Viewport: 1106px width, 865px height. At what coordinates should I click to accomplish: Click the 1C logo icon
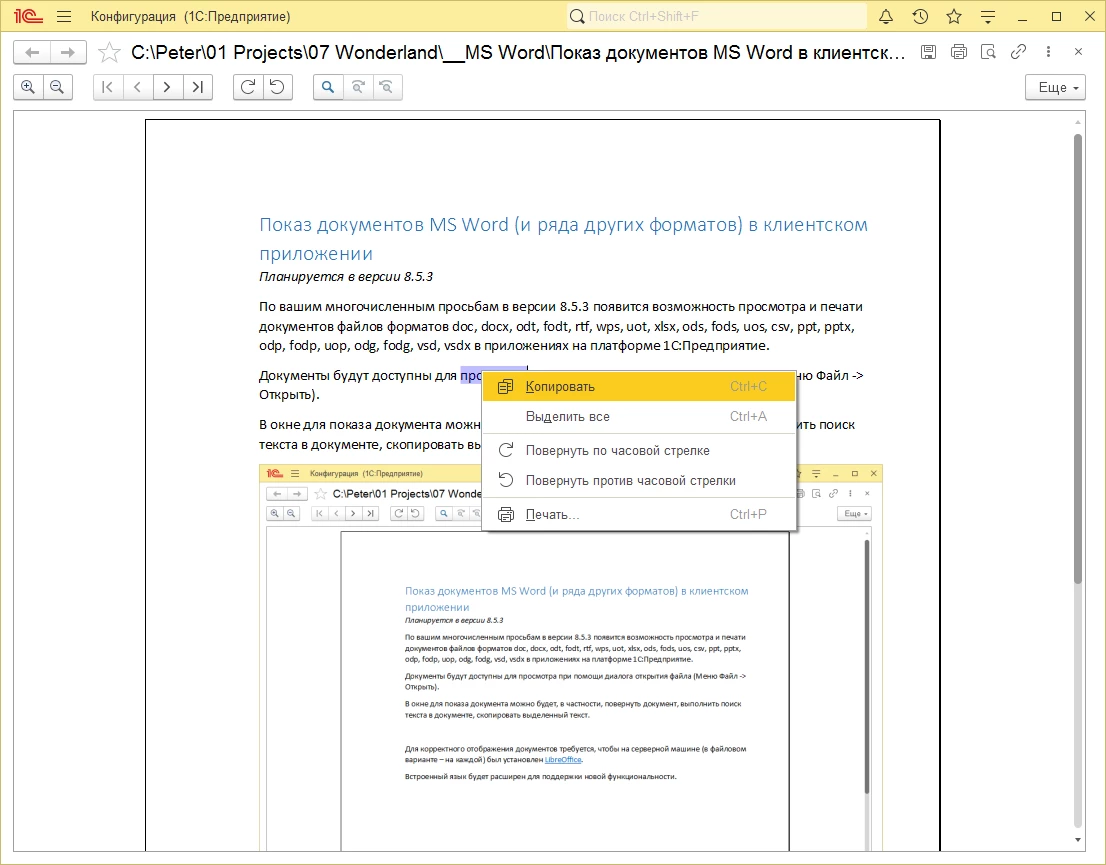(x=28, y=16)
